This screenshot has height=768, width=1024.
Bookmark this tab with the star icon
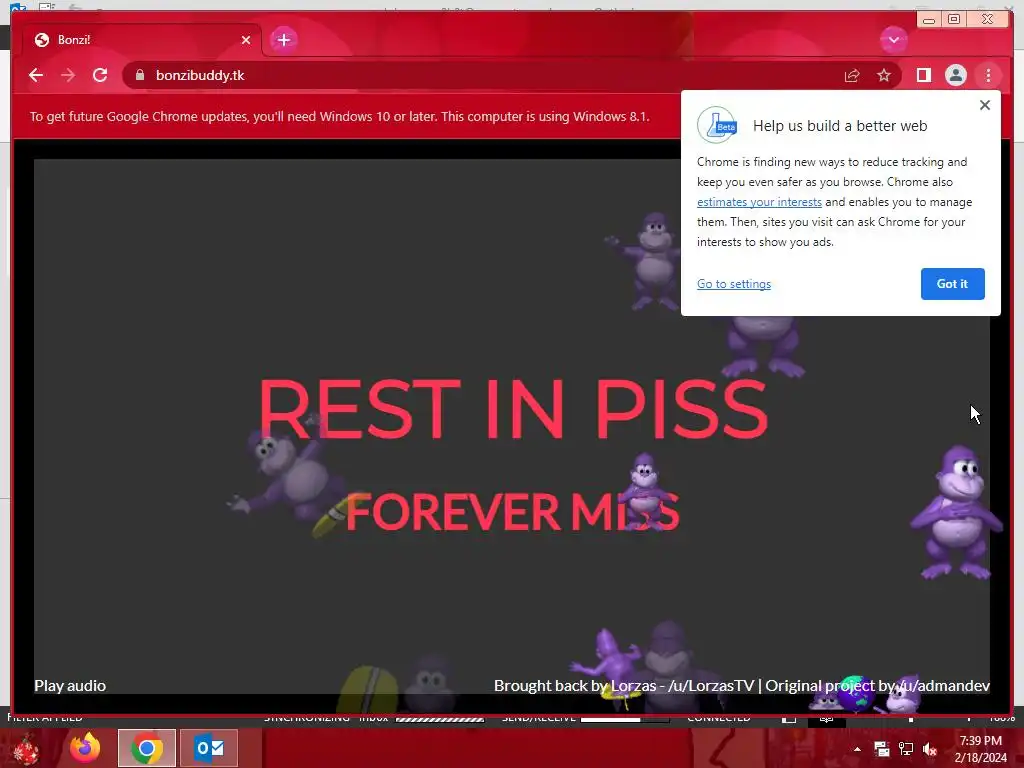884,76
